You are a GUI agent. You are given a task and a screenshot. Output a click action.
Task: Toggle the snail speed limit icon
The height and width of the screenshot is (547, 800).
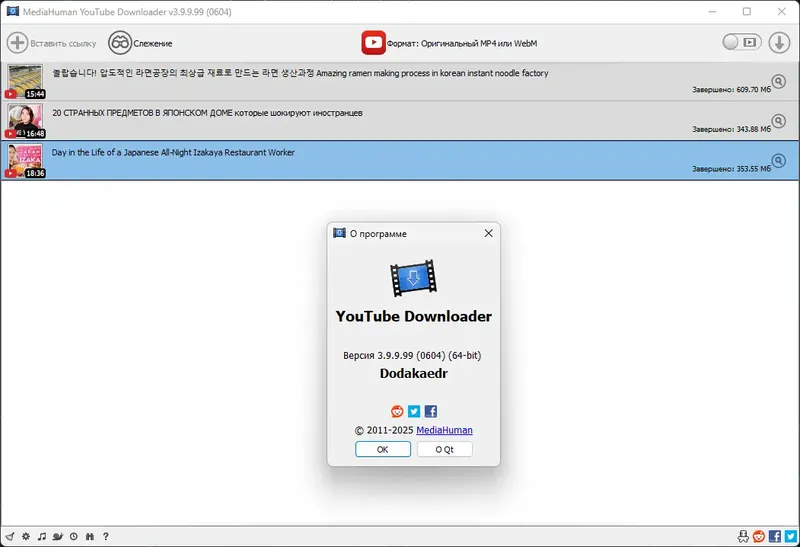(x=58, y=536)
